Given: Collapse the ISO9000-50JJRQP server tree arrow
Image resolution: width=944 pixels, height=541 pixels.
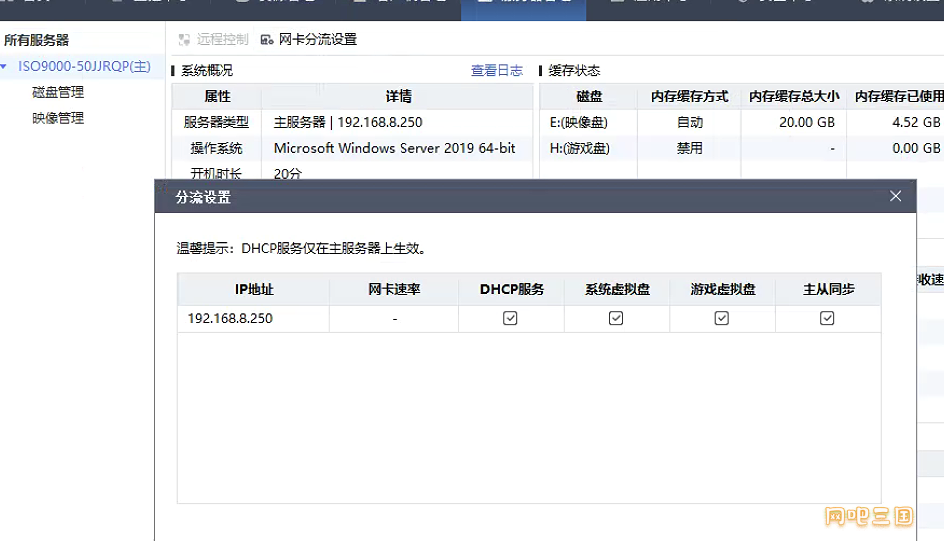Looking at the screenshot, I should pyautogui.click(x=5, y=67).
